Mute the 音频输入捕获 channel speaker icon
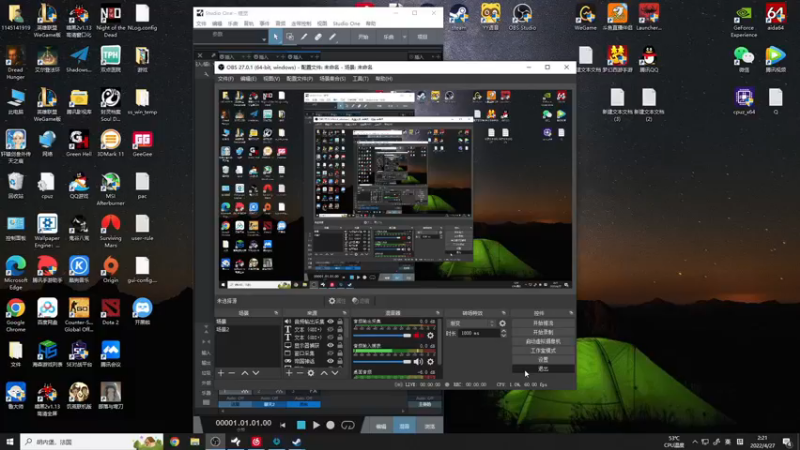The image size is (800, 450). click(x=418, y=361)
